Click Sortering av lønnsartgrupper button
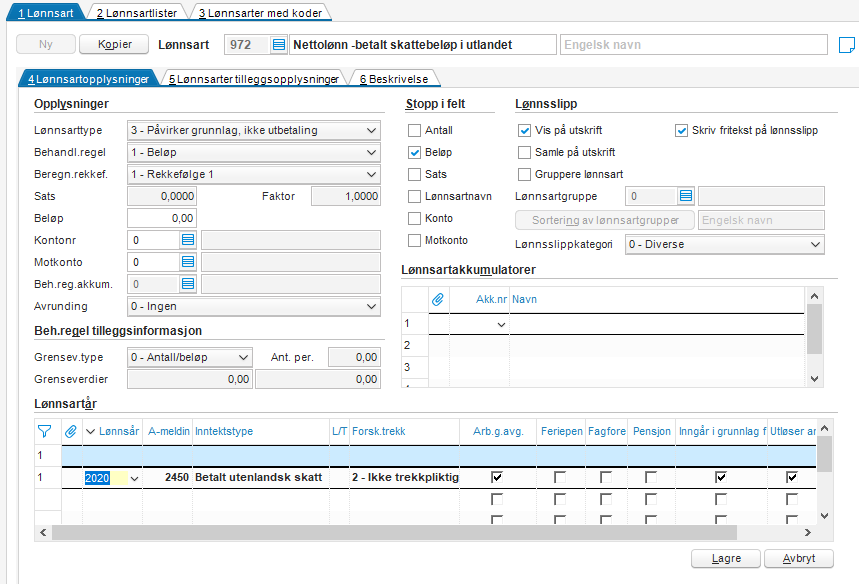 coord(605,220)
